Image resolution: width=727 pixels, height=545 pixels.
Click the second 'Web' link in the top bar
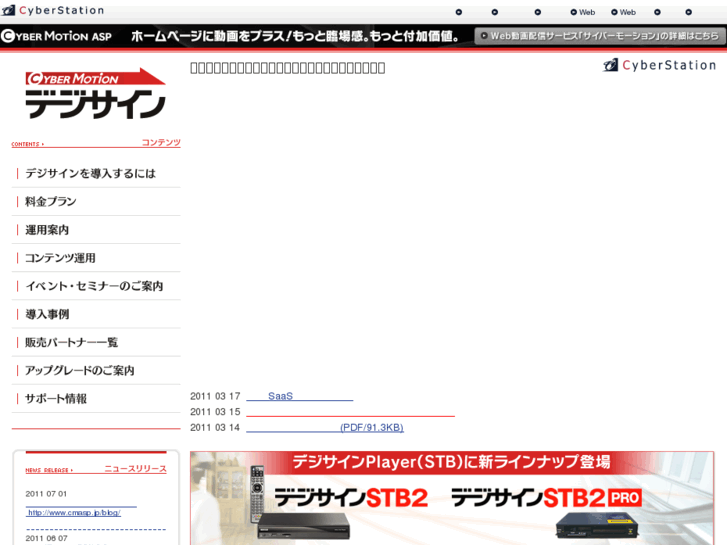[624, 12]
